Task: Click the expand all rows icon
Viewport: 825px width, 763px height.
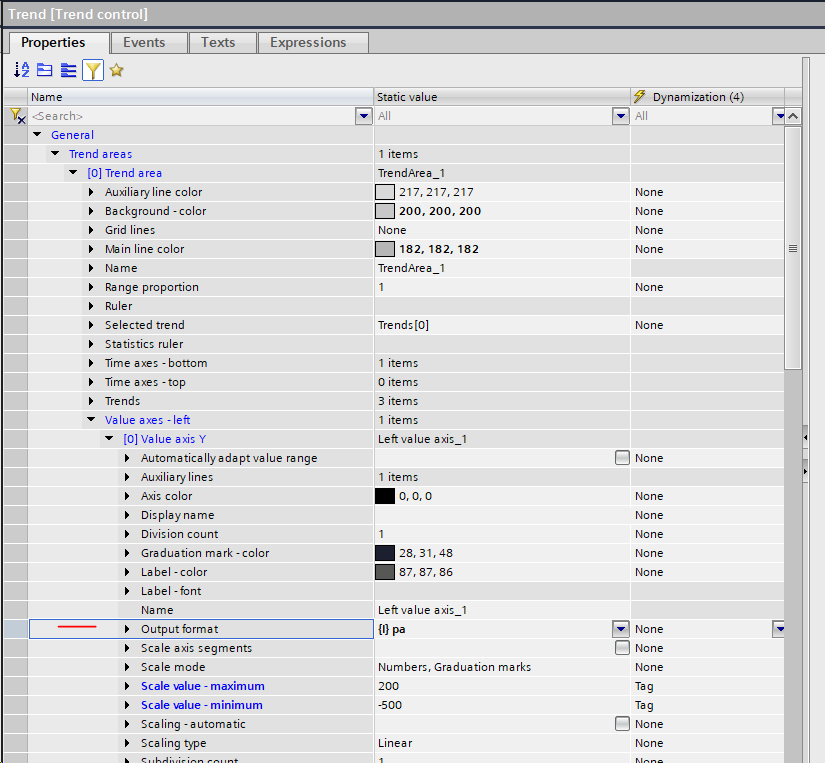Action: click(68, 70)
